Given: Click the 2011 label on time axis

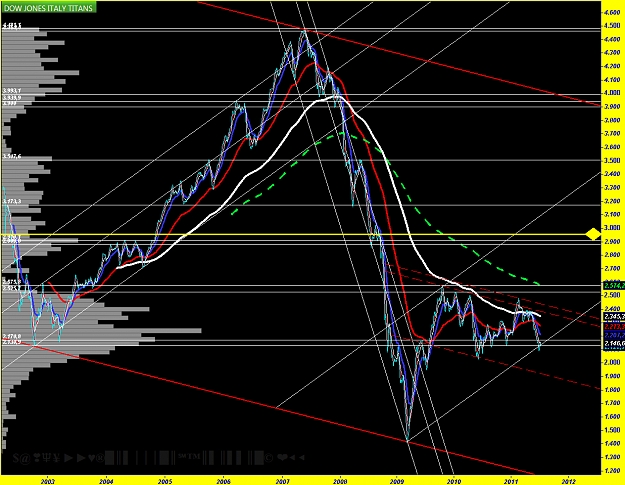Looking at the screenshot, I should (511, 481).
